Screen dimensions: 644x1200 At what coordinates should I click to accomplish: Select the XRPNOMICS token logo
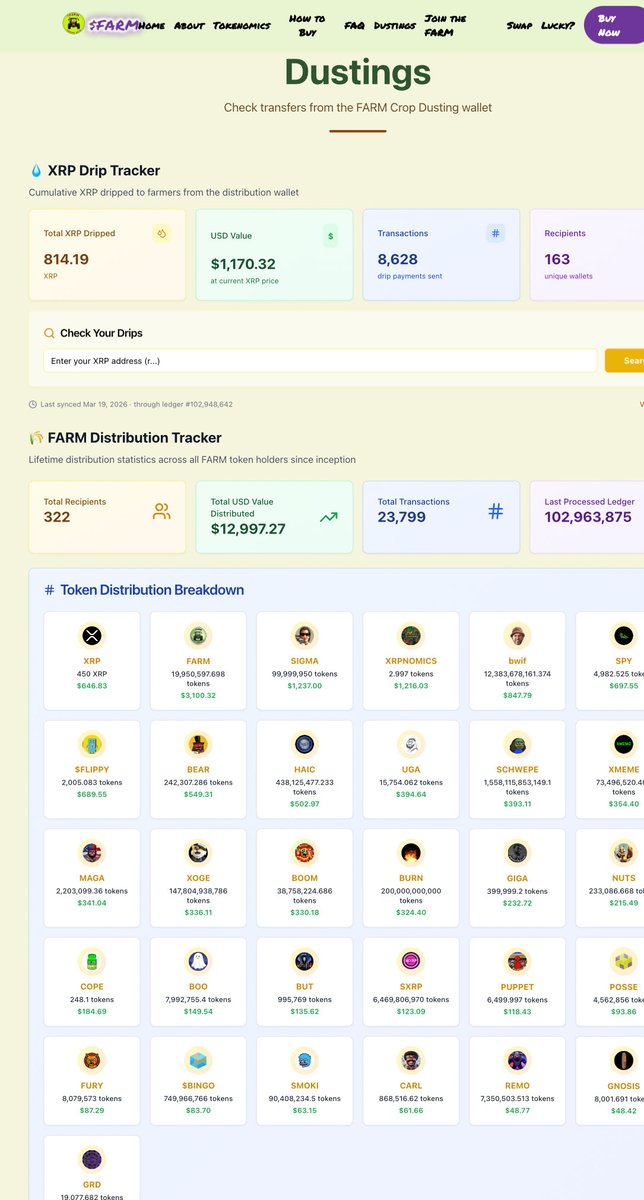(x=411, y=635)
